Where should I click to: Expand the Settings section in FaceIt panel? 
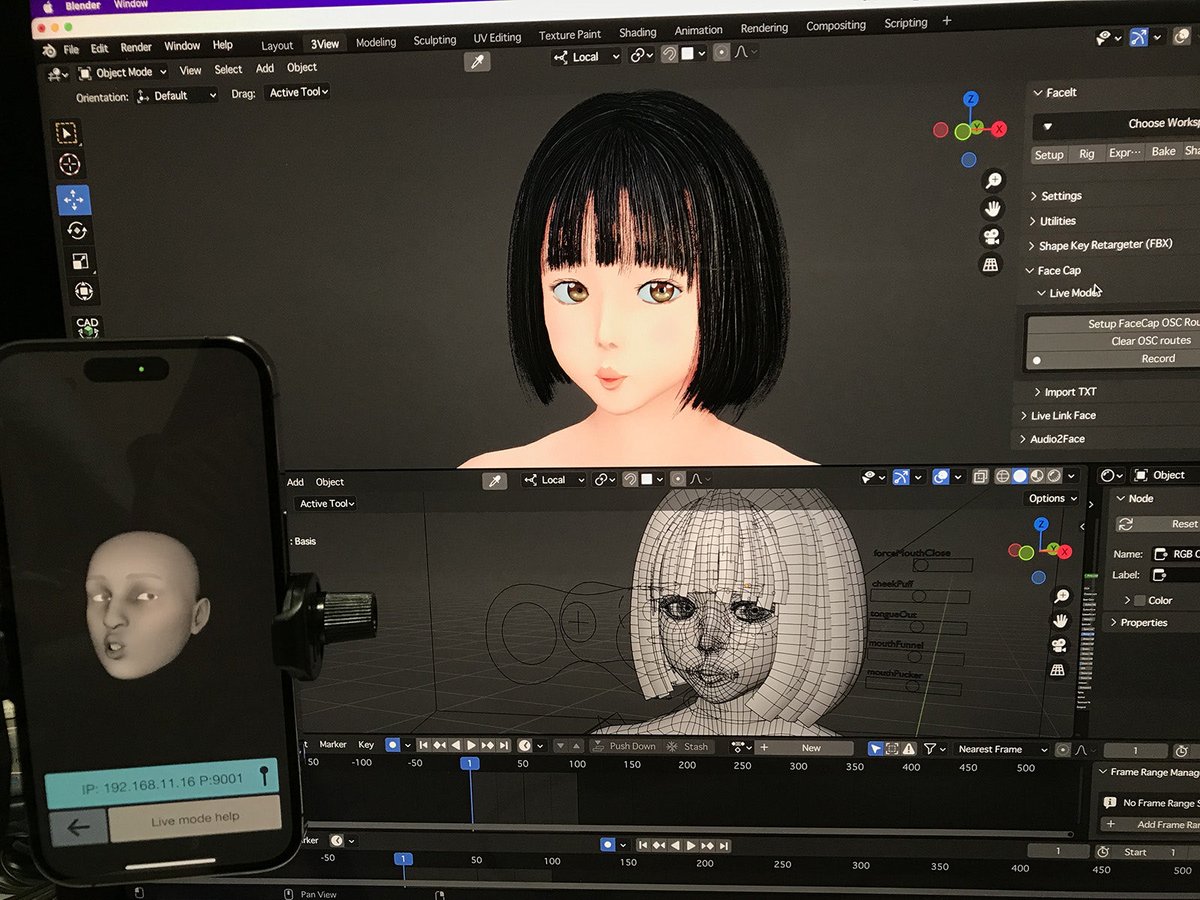[x=1055, y=196]
